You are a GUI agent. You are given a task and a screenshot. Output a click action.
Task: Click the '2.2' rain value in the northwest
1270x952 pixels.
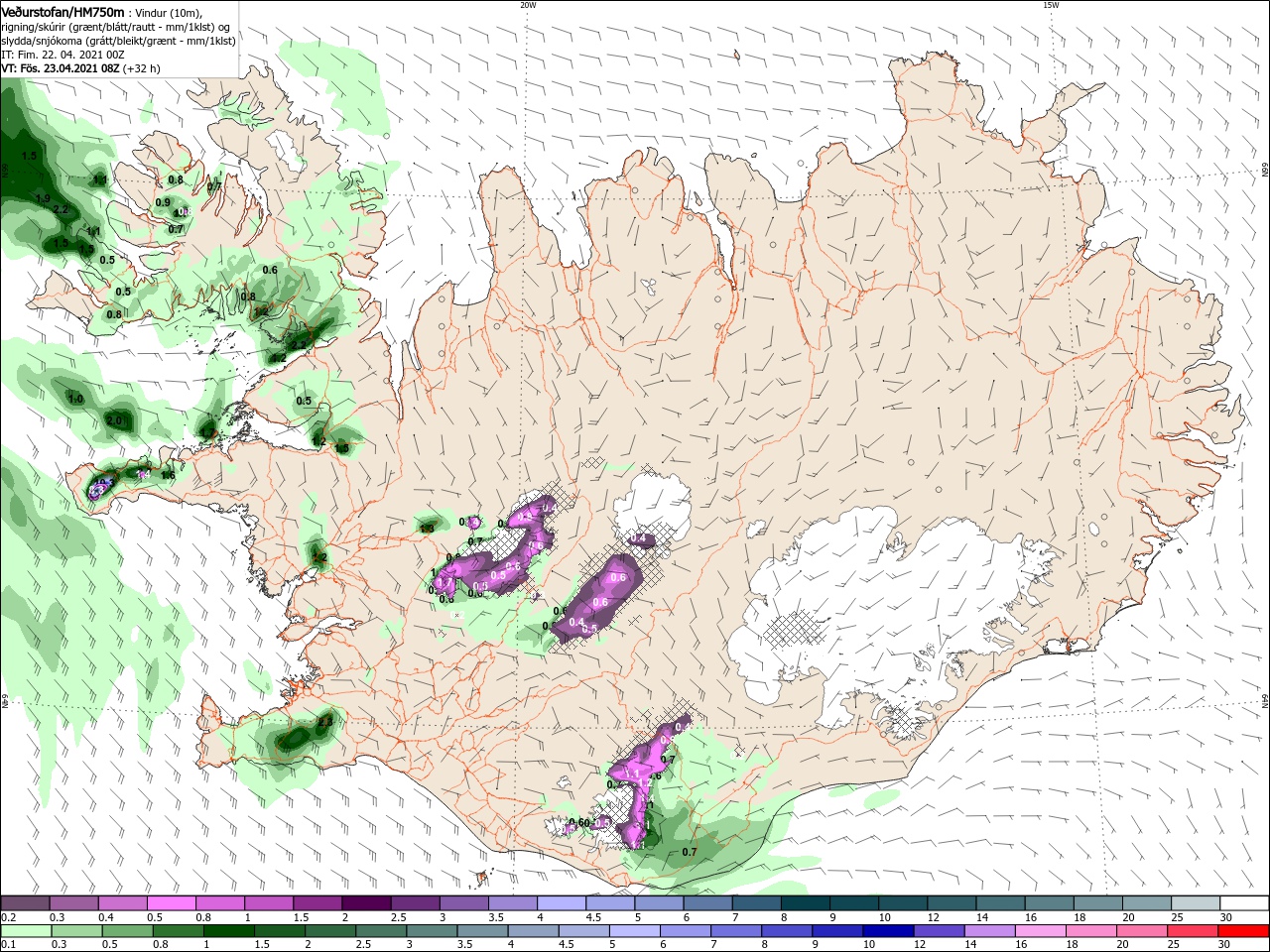point(61,210)
